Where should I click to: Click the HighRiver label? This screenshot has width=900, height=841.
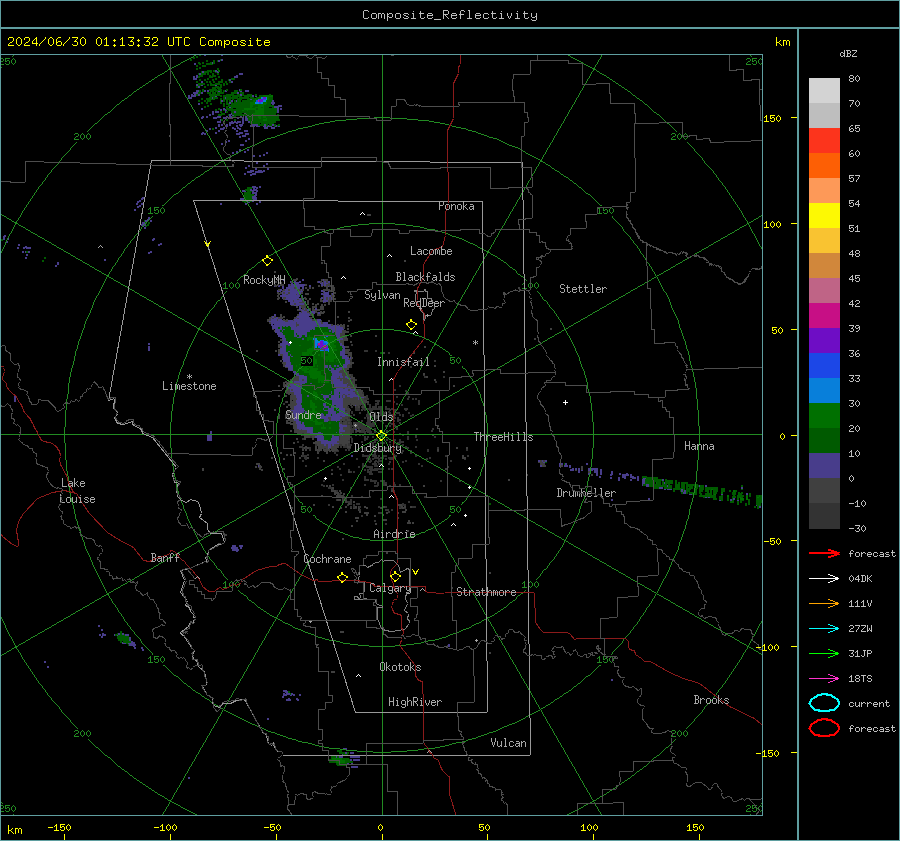click(x=415, y=702)
